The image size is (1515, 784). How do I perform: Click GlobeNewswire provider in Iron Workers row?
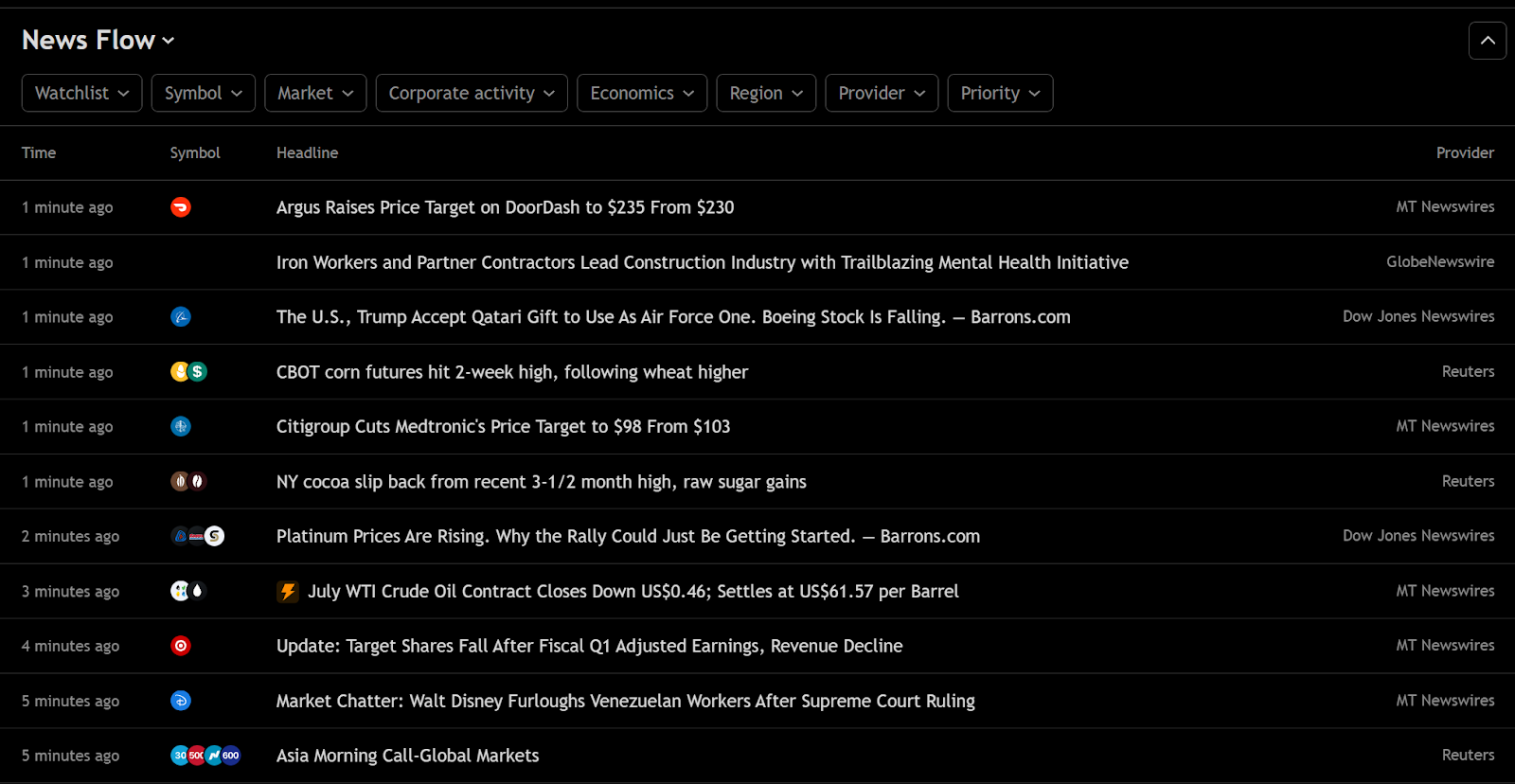click(1440, 261)
